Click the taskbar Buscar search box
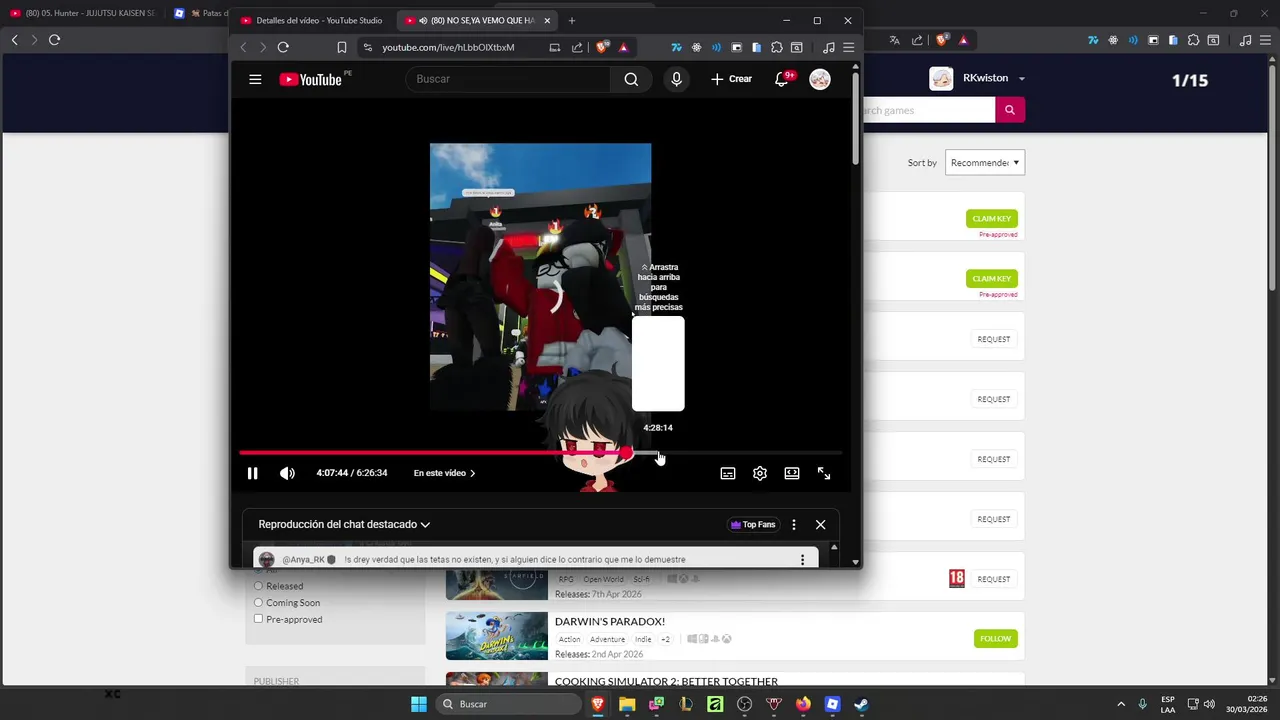This screenshot has height=720, width=1280. click(x=509, y=704)
